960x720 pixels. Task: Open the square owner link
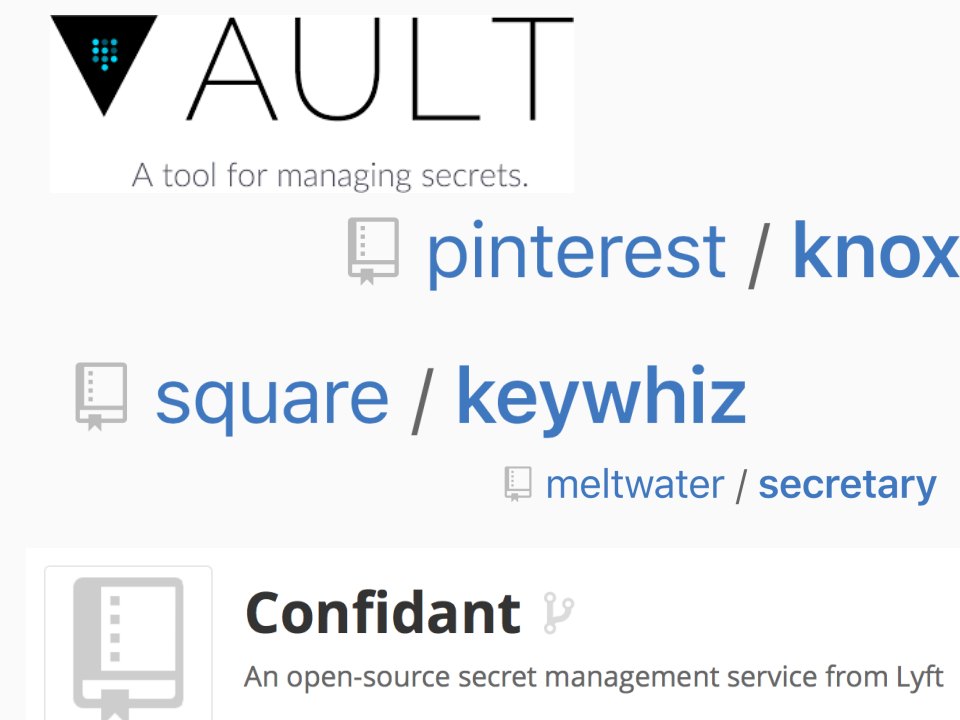[272, 400]
